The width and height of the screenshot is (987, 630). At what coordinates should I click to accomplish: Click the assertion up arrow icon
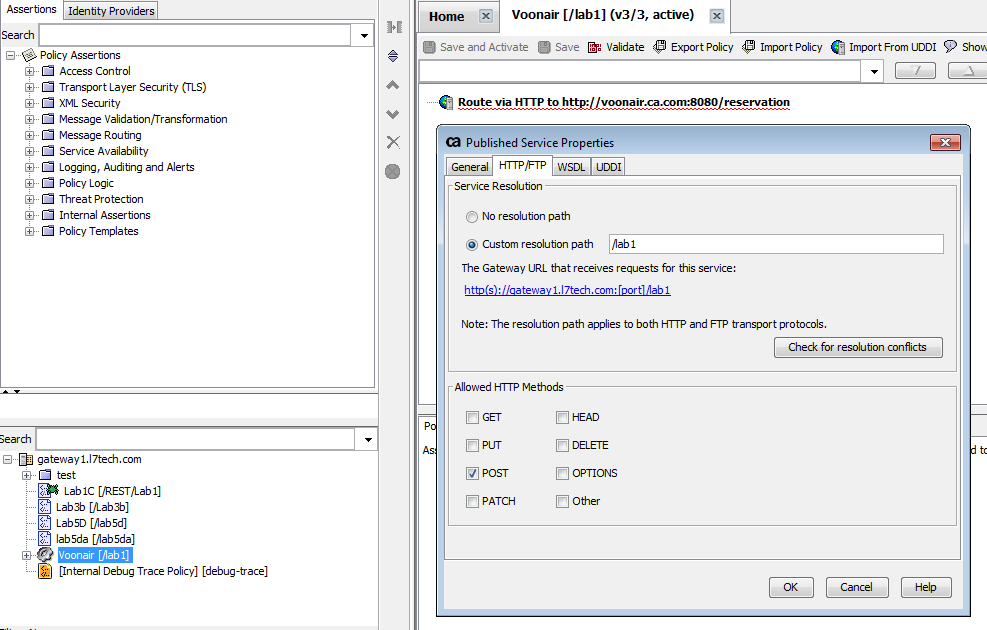(x=392, y=85)
